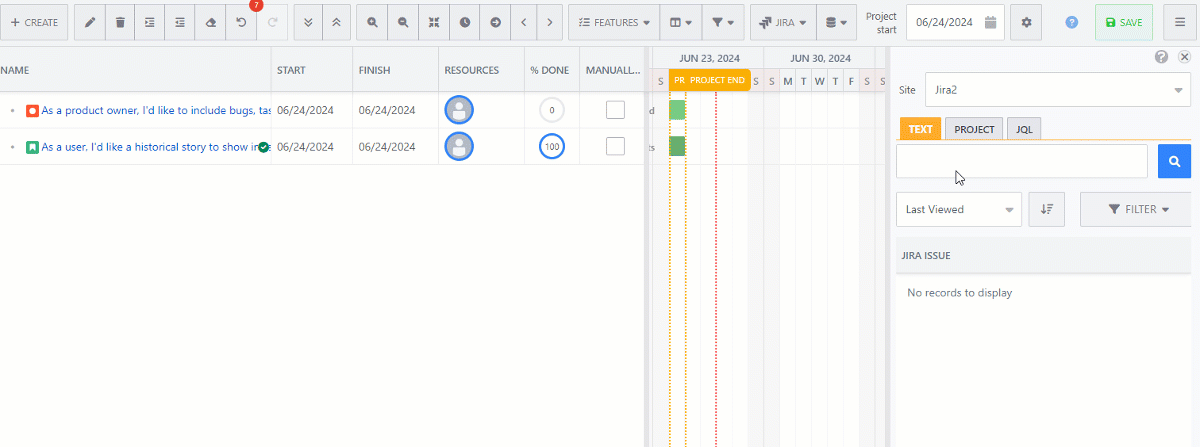This screenshot has height=447, width=1200.
Task: Switch to the Project tab
Action: 973,129
